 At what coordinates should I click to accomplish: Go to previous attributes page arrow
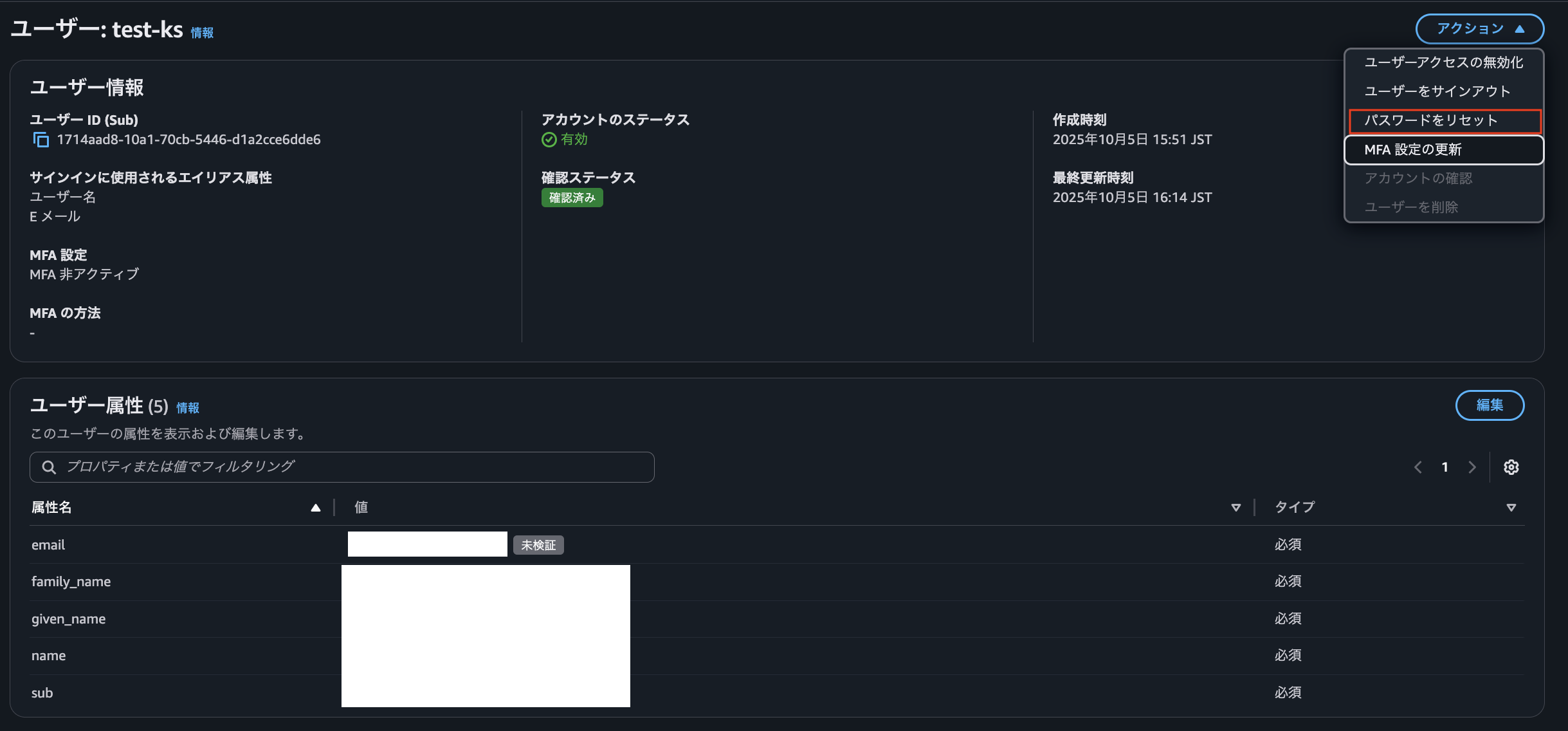point(1418,467)
